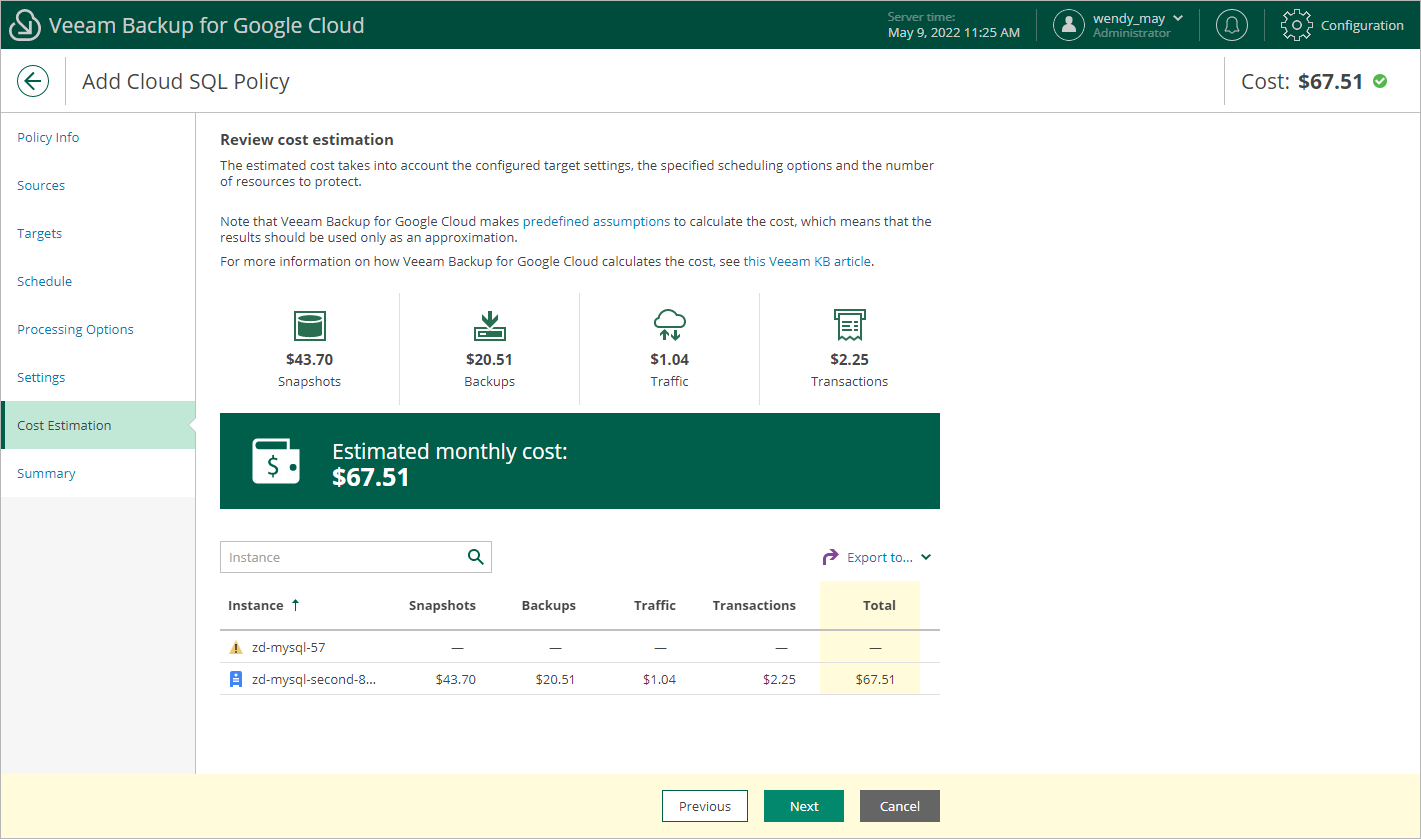Image resolution: width=1421 pixels, height=839 pixels.
Task: Click the Cancel button
Action: click(900, 806)
